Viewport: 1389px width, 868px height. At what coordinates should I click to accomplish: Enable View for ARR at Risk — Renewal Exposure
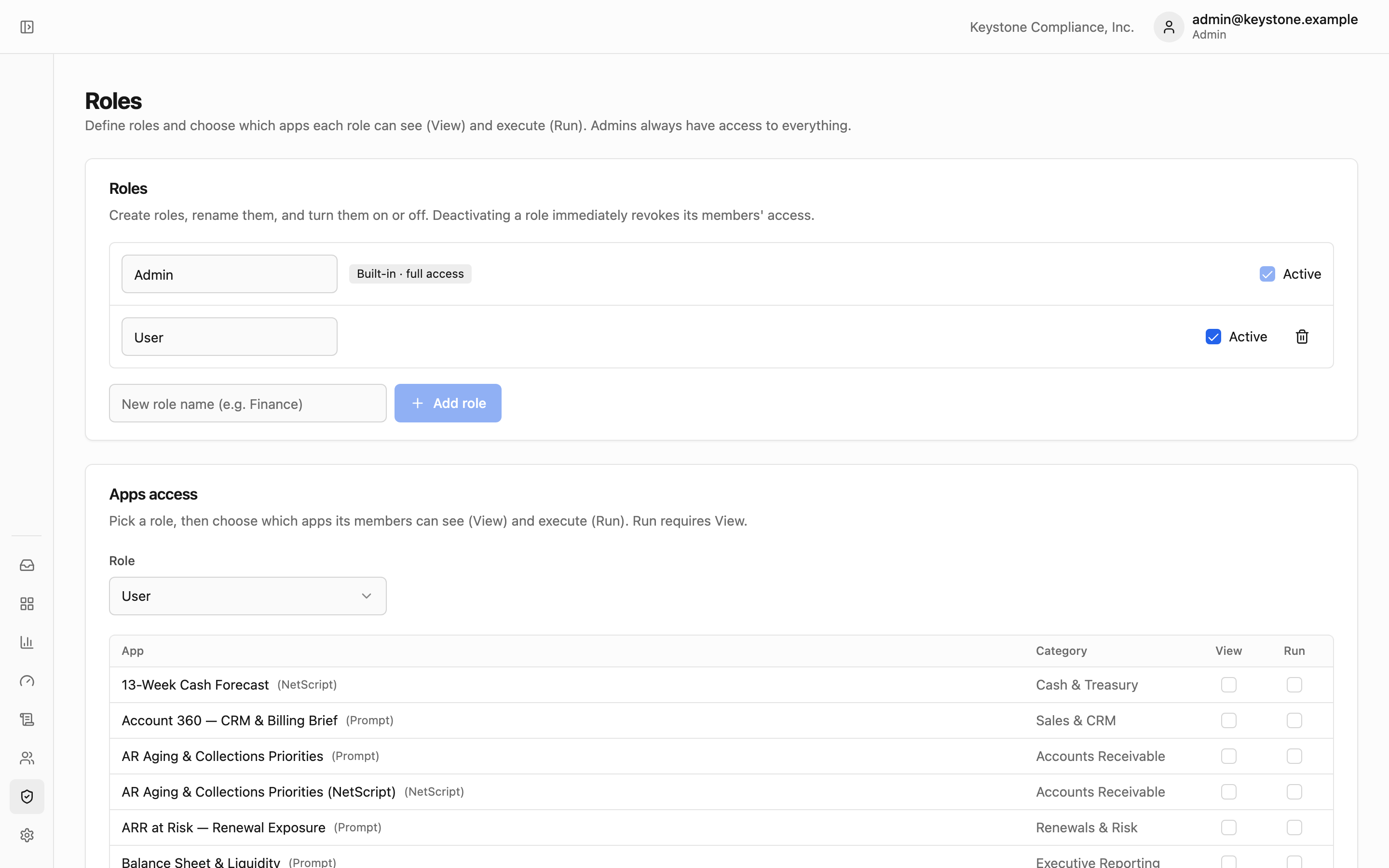pyautogui.click(x=1229, y=827)
